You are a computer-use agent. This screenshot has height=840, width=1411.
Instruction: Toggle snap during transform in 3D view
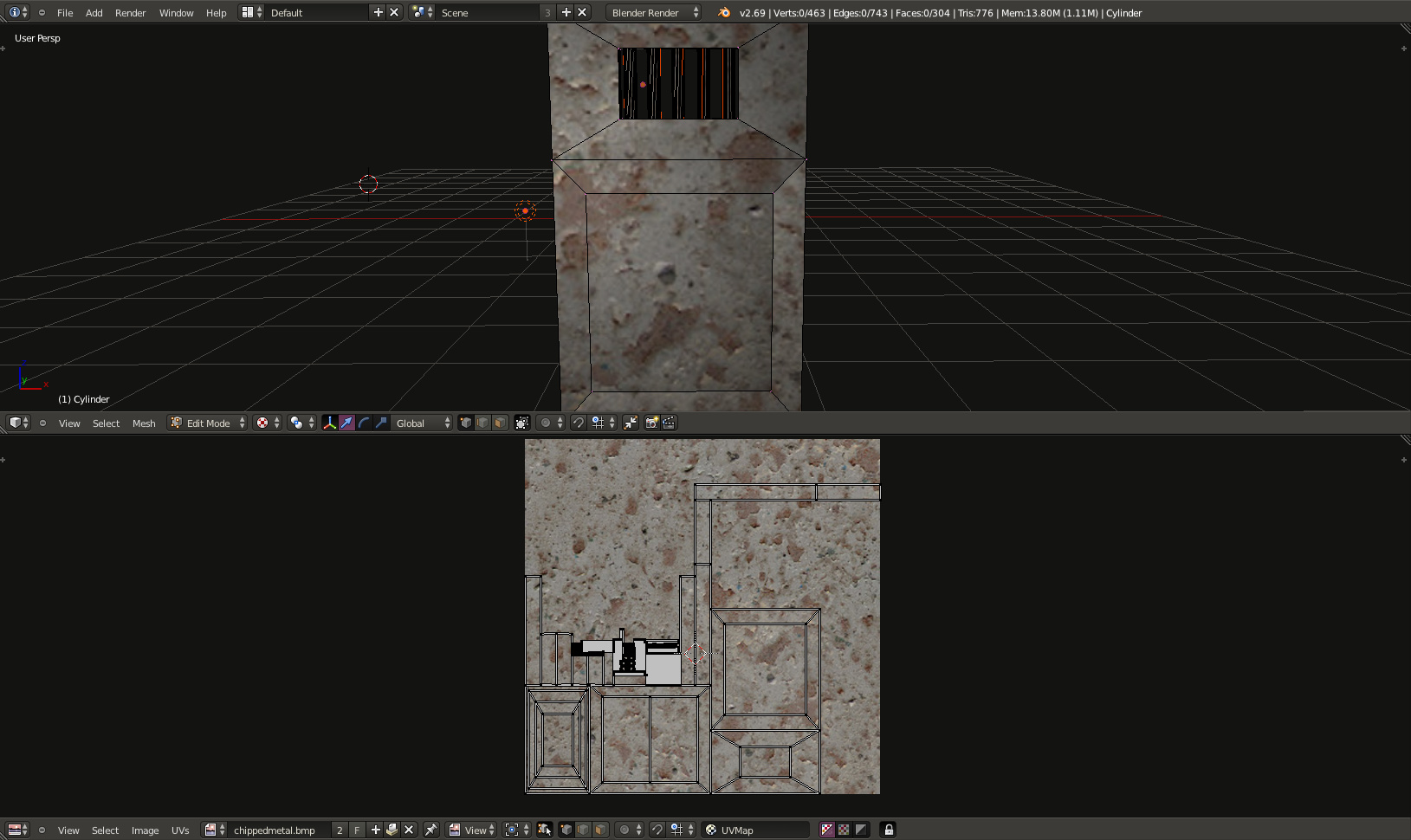[578, 423]
